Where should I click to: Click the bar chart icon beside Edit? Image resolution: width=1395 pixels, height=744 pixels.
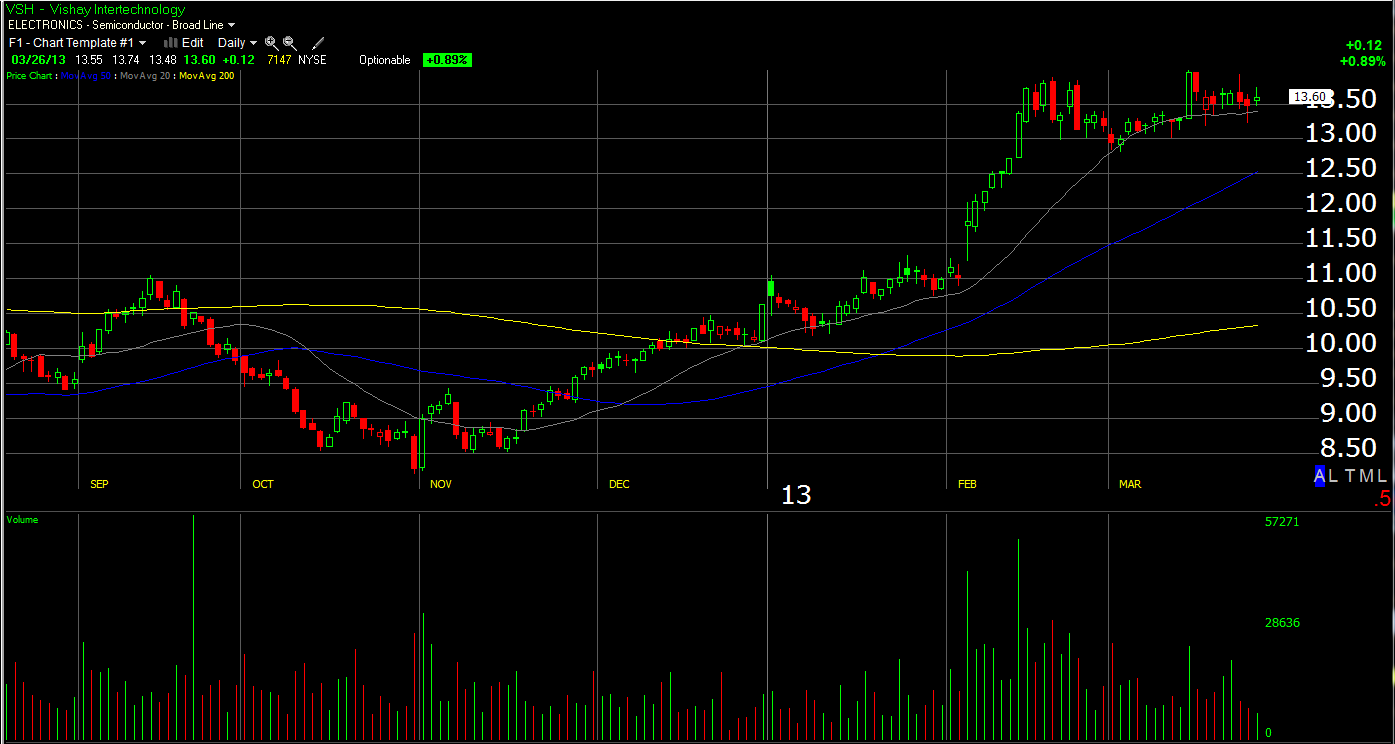(x=170, y=43)
